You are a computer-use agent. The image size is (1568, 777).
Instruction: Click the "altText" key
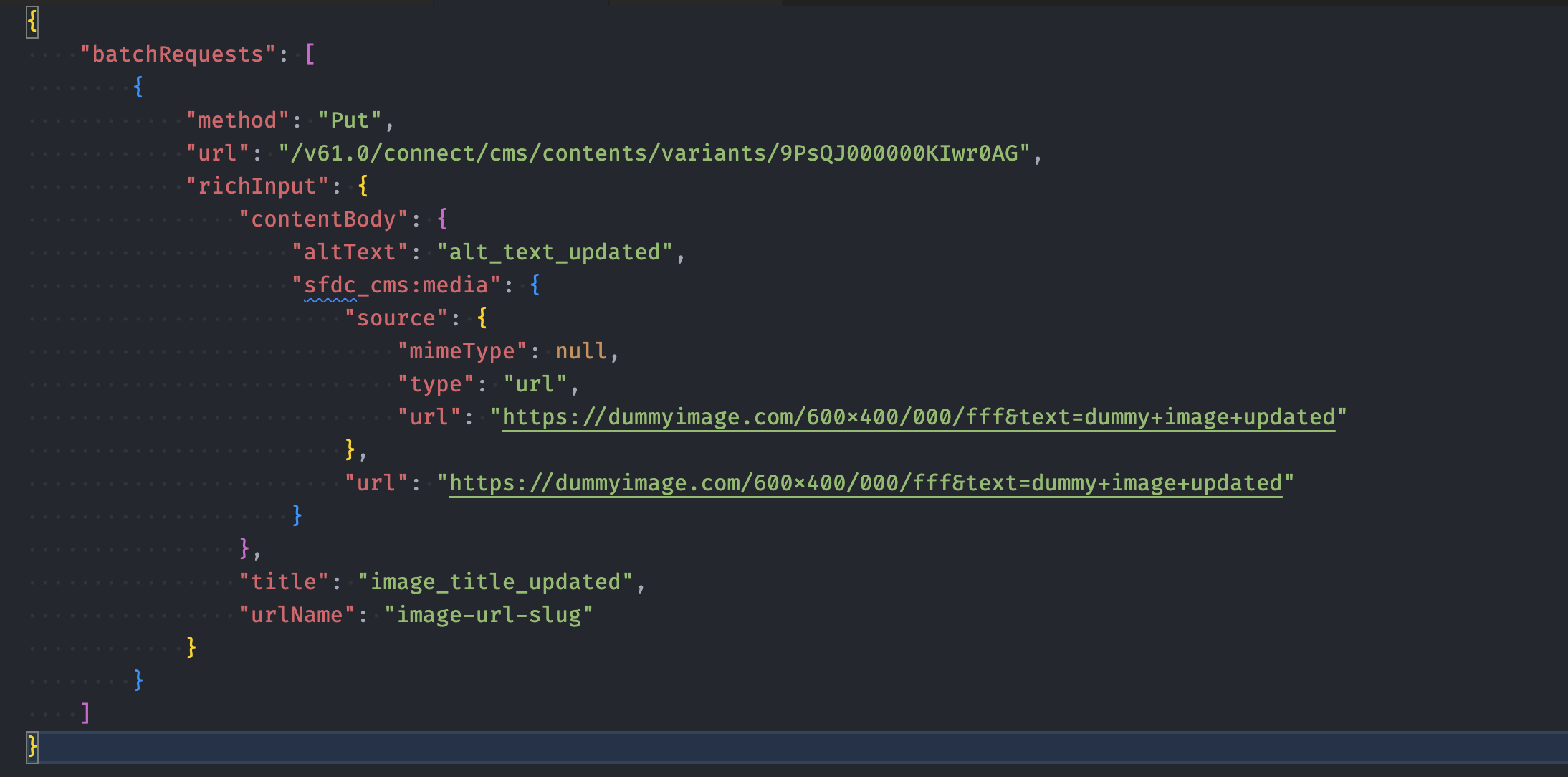tap(350, 252)
